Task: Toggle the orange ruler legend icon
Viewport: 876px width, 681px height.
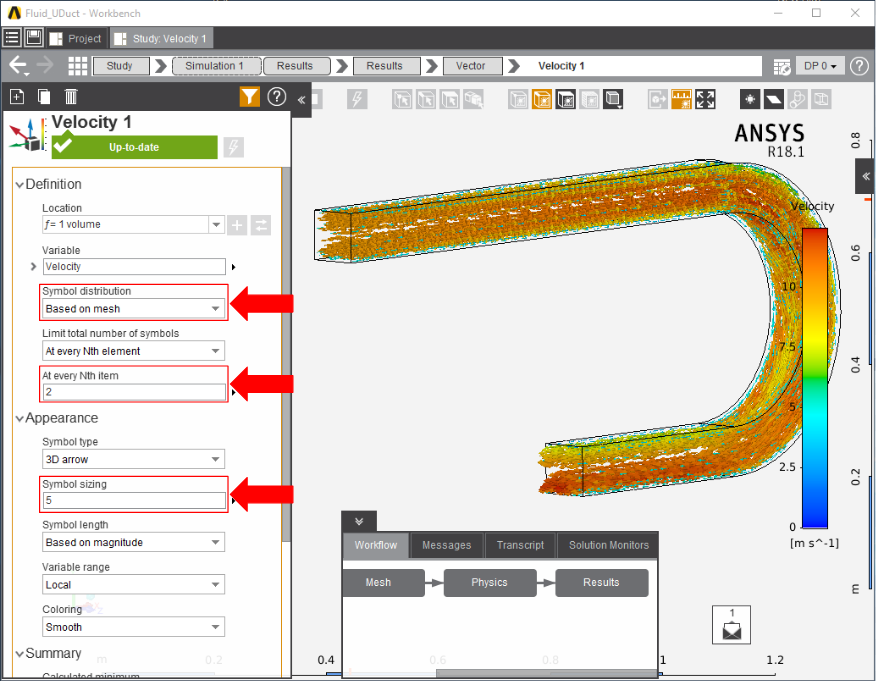Action: [x=682, y=100]
